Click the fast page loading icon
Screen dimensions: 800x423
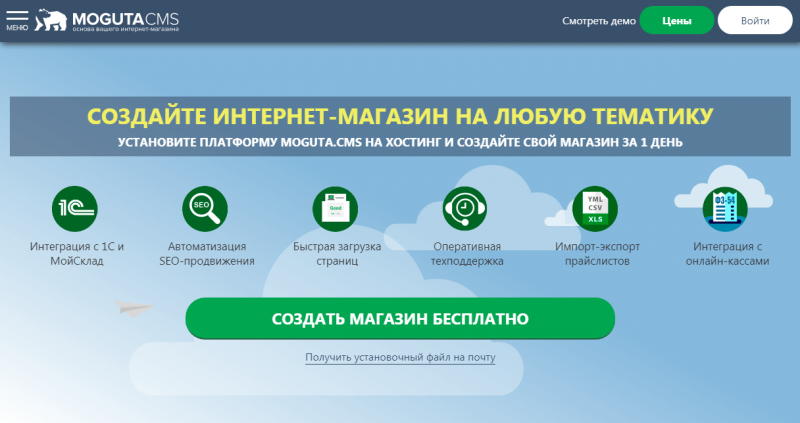click(335, 209)
